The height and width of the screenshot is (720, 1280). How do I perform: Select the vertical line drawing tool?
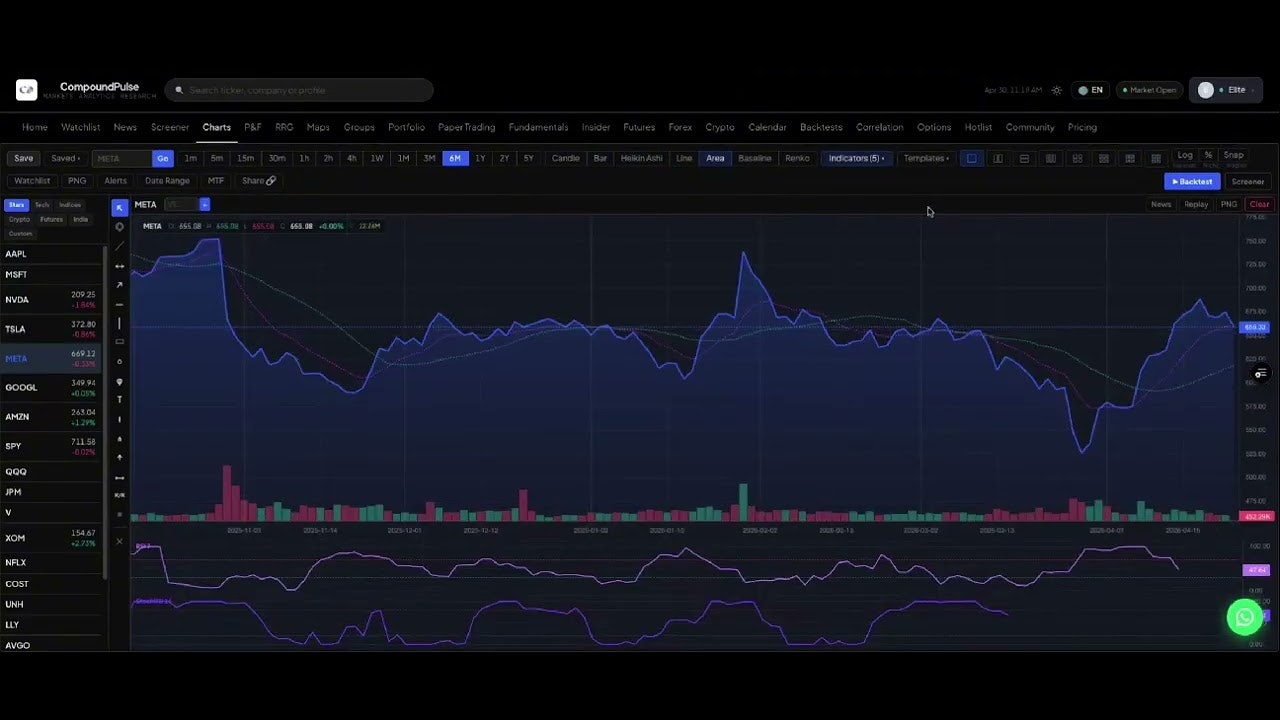pyautogui.click(x=119, y=323)
